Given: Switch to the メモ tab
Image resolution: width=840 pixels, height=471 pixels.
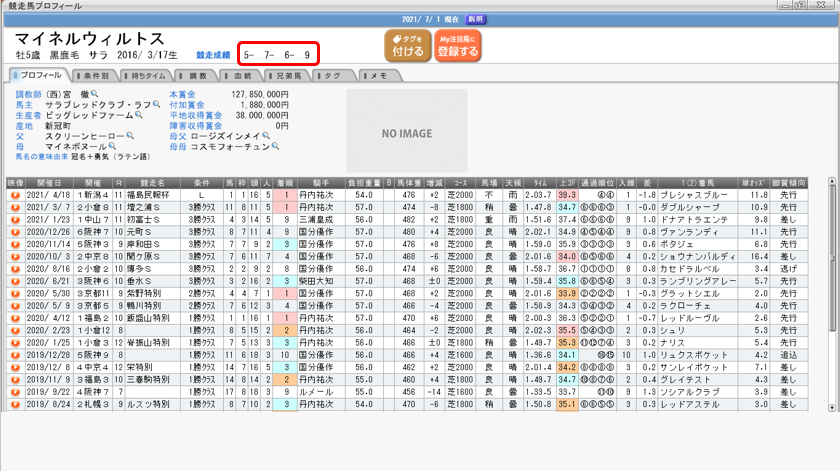Looking at the screenshot, I should 378,75.
